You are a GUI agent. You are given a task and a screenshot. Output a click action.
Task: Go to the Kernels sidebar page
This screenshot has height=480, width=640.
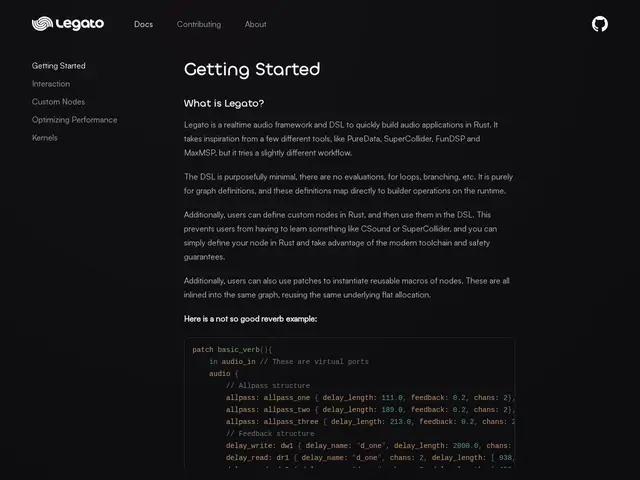(44, 138)
